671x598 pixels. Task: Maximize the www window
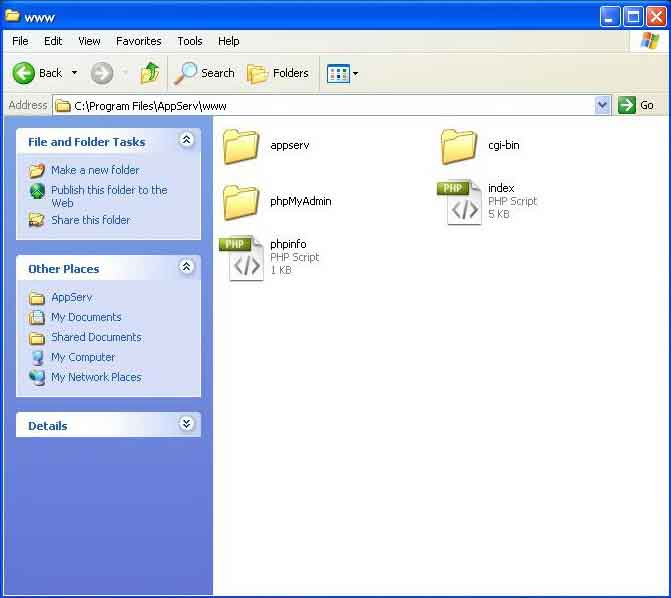pyautogui.click(x=633, y=17)
